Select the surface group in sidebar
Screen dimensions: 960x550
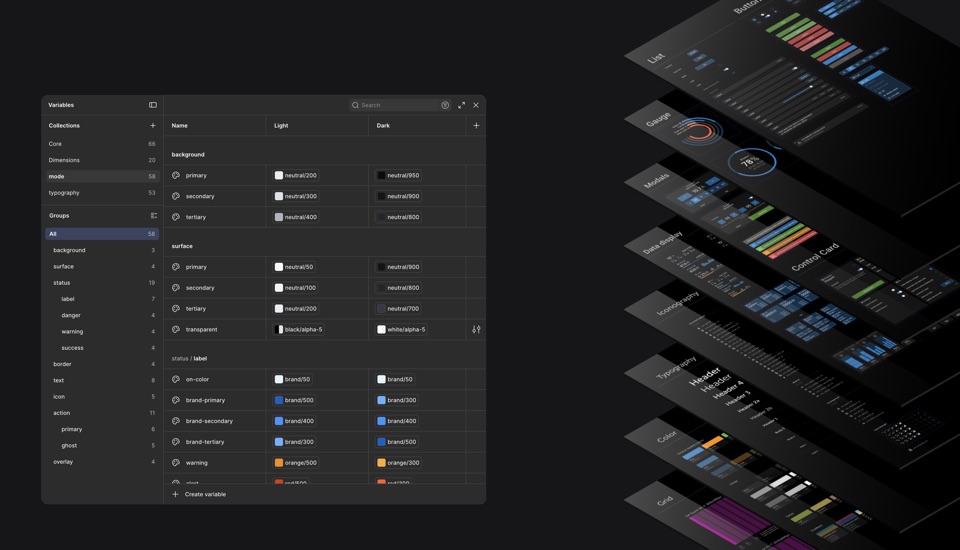[x=102, y=266]
